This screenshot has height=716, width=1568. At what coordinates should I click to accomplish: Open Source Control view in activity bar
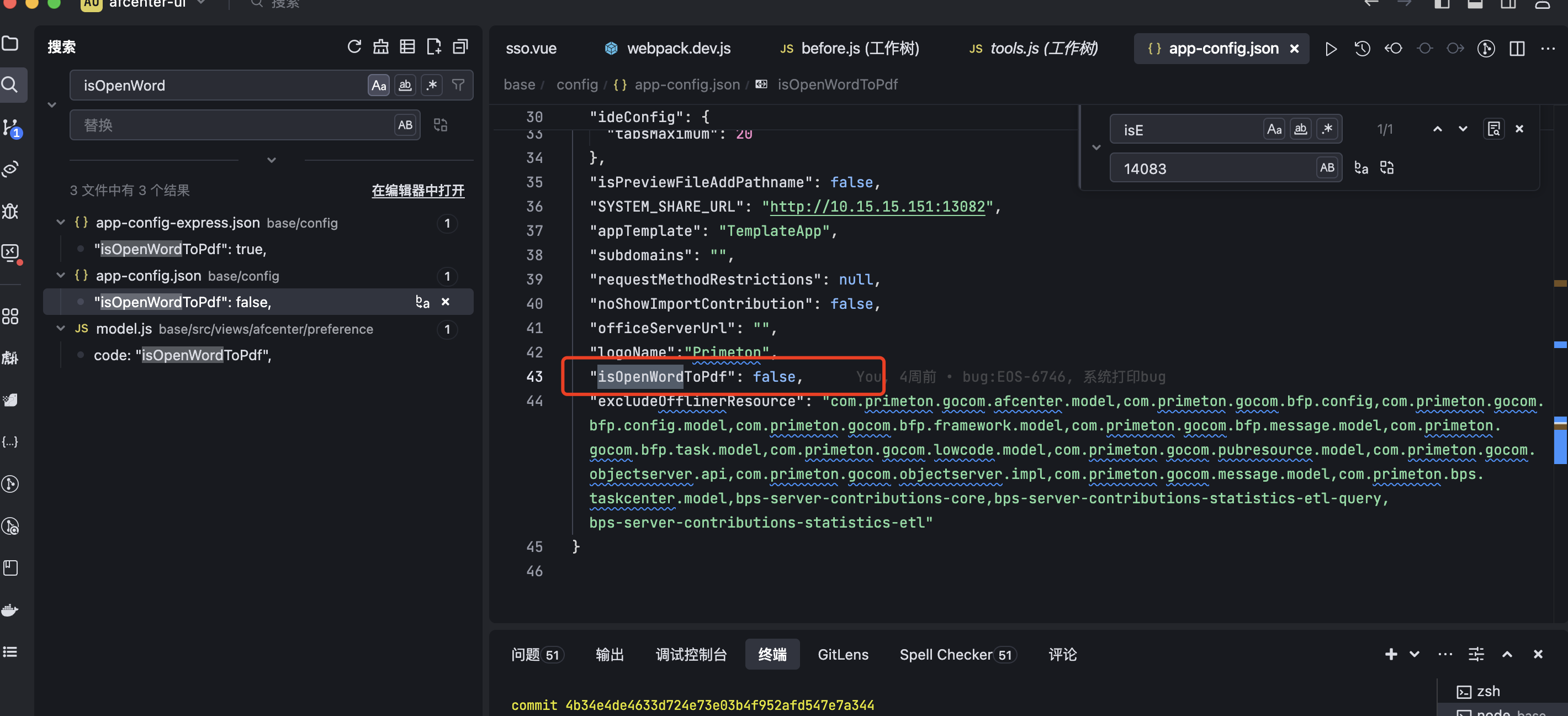tap(11, 127)
